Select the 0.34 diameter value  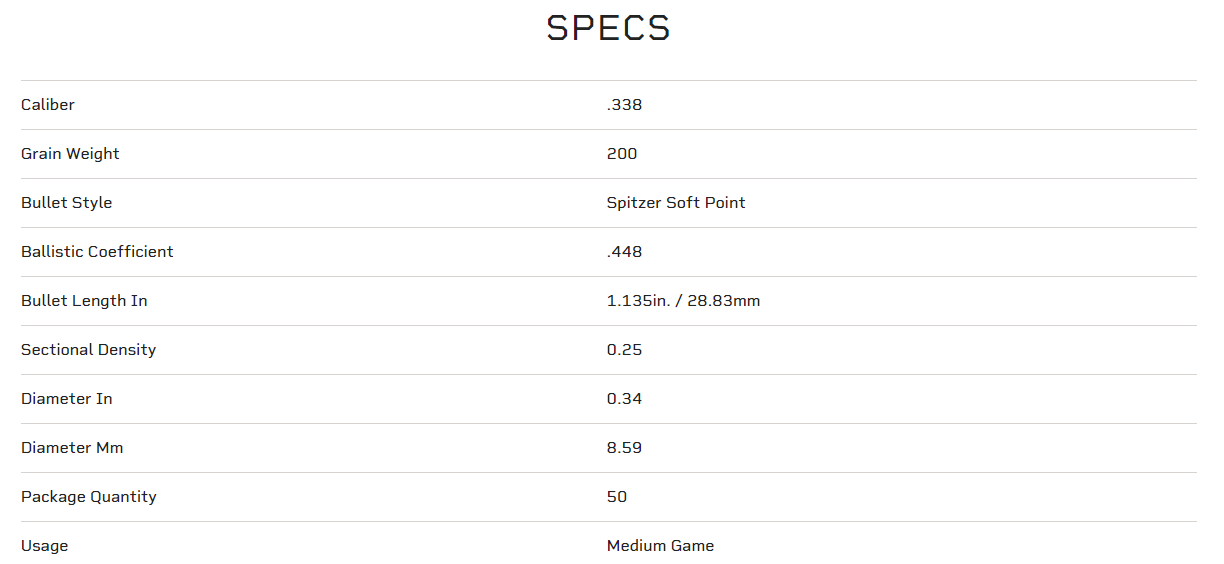(624, 399)
